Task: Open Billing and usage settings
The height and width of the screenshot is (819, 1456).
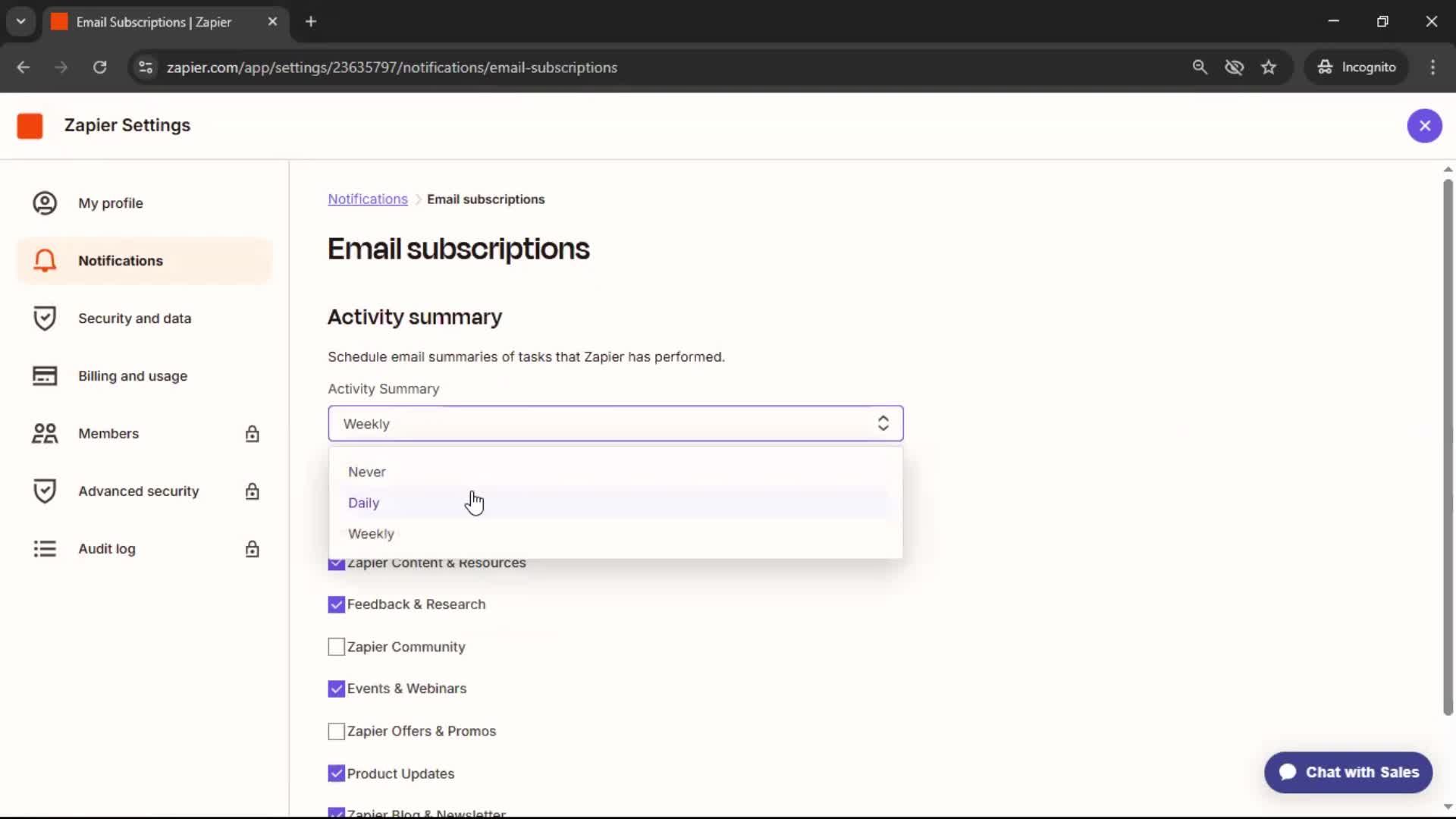Action: pyautogui.click(x=144, y=376)
